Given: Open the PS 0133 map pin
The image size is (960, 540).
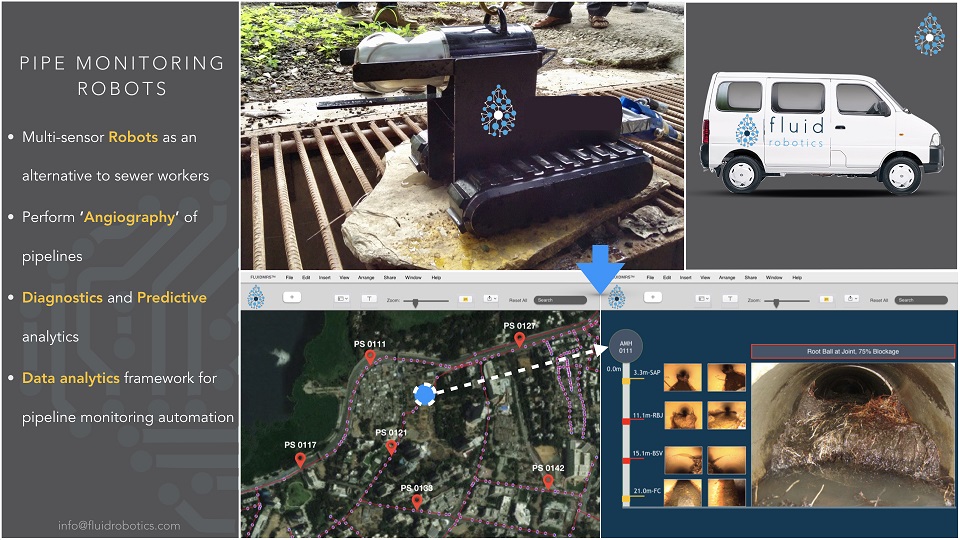Looking at the screenshot, I should tap(417, 503).
